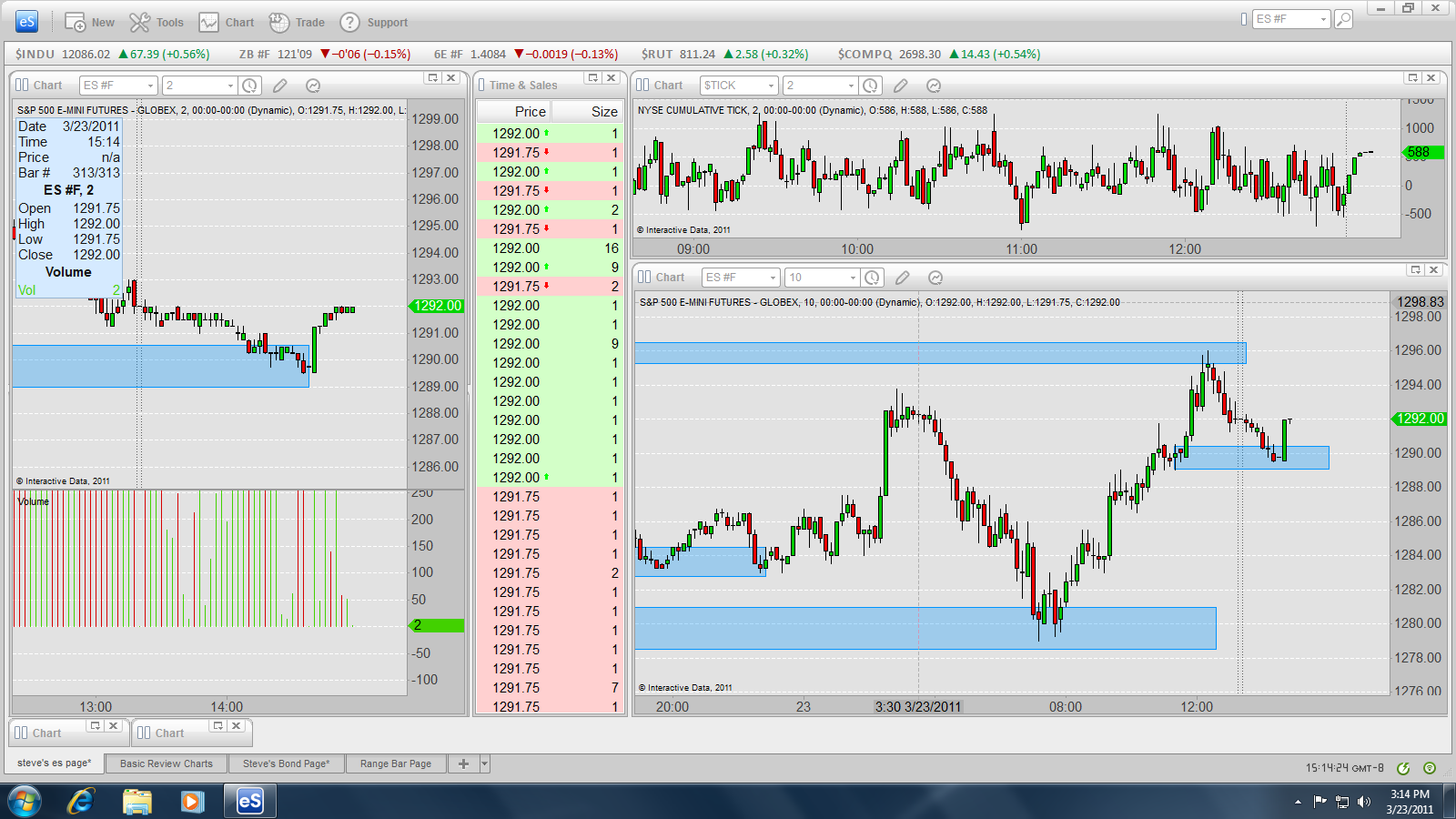This screenshot has width=1456, height=819.
Task: Select the drawing pencil tool in left chart
Action: coord(280,86)
